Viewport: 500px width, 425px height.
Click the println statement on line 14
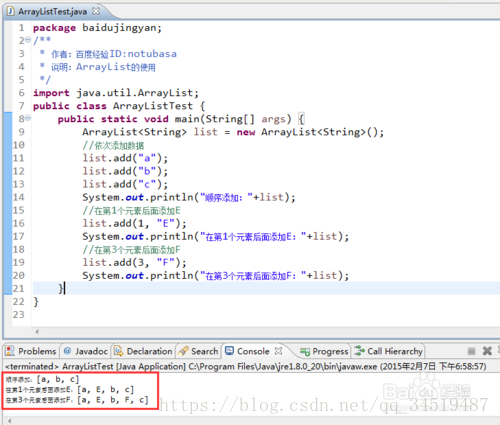click(x=189, y=197)
